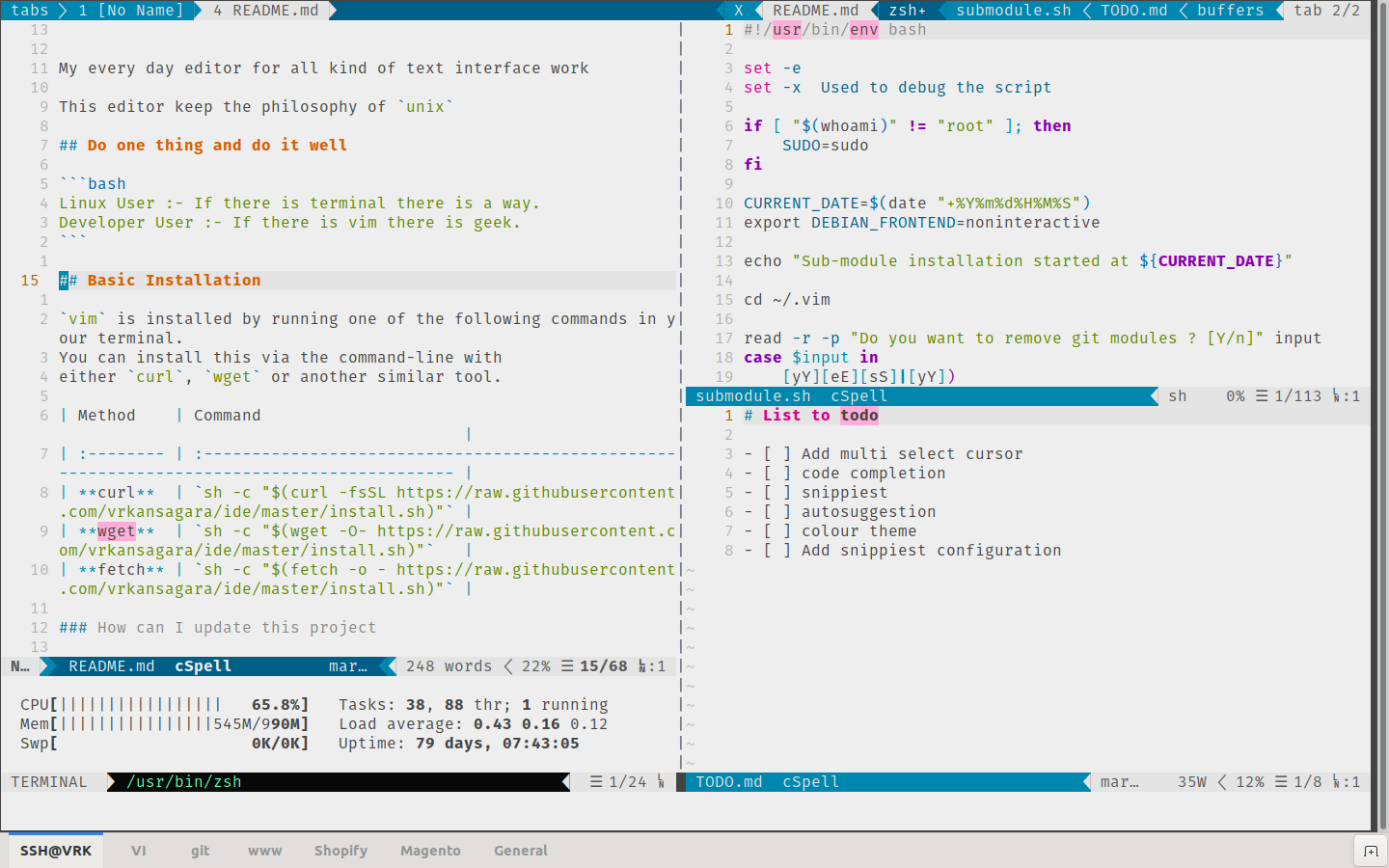Click the 'Load average' line in htop

click(x=474, y=724)
